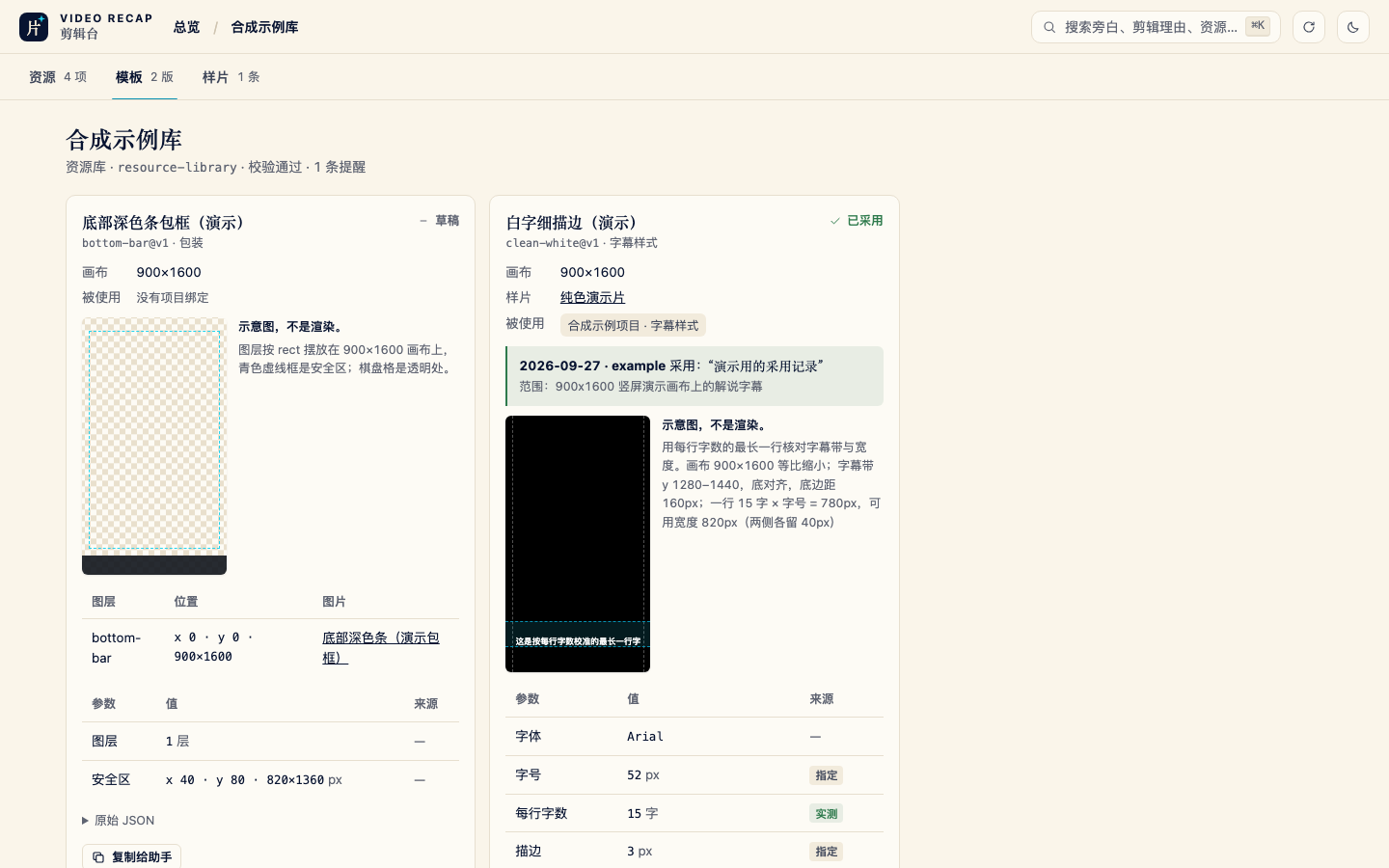
Task: Click the 合成示例库 page heading
Action: [123, 140]
